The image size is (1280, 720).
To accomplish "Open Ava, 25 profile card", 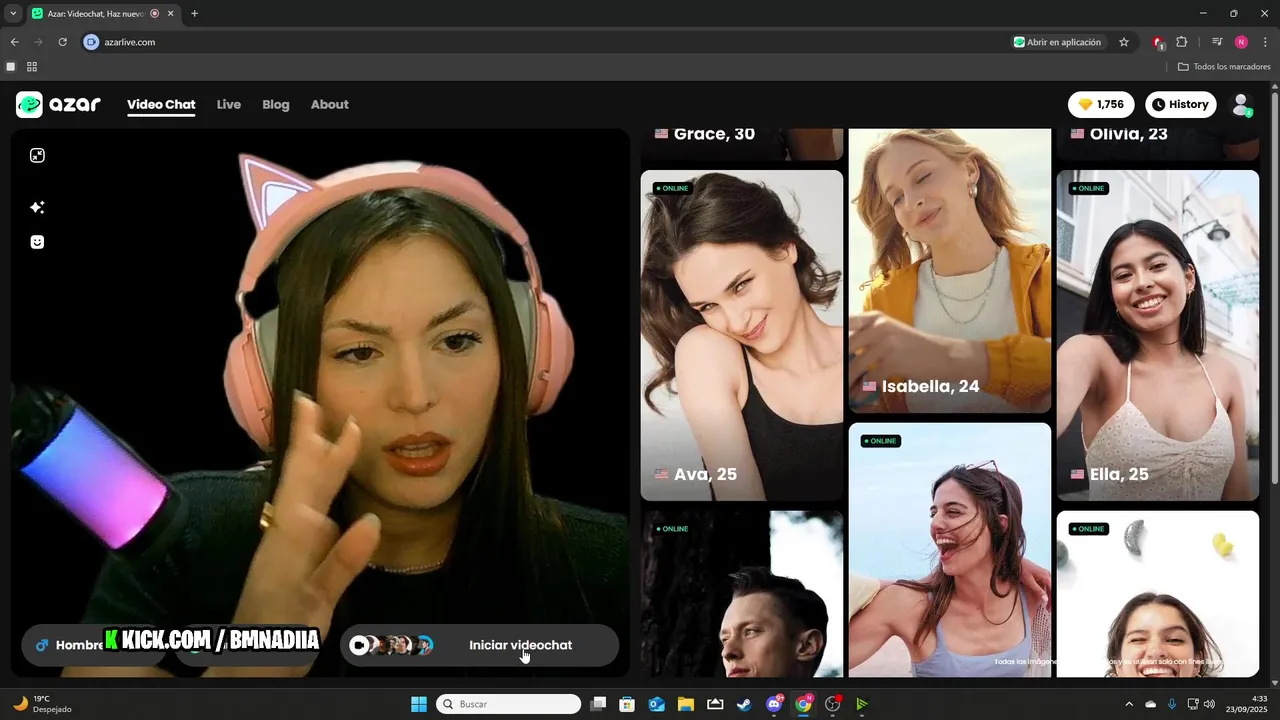I will [x=742, y=335].
